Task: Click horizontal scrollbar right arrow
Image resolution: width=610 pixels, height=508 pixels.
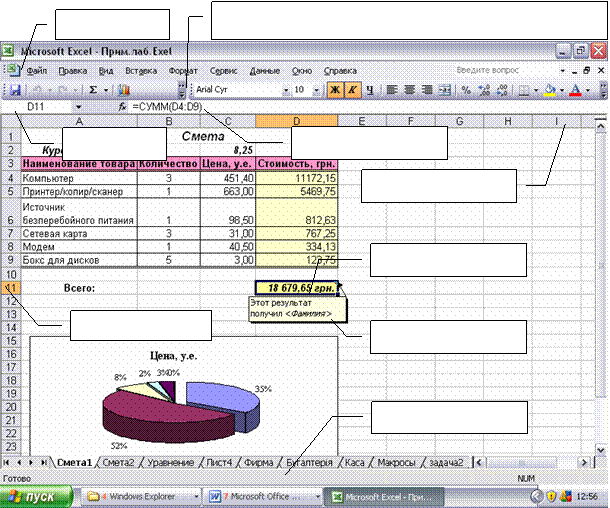Action: 584,462
